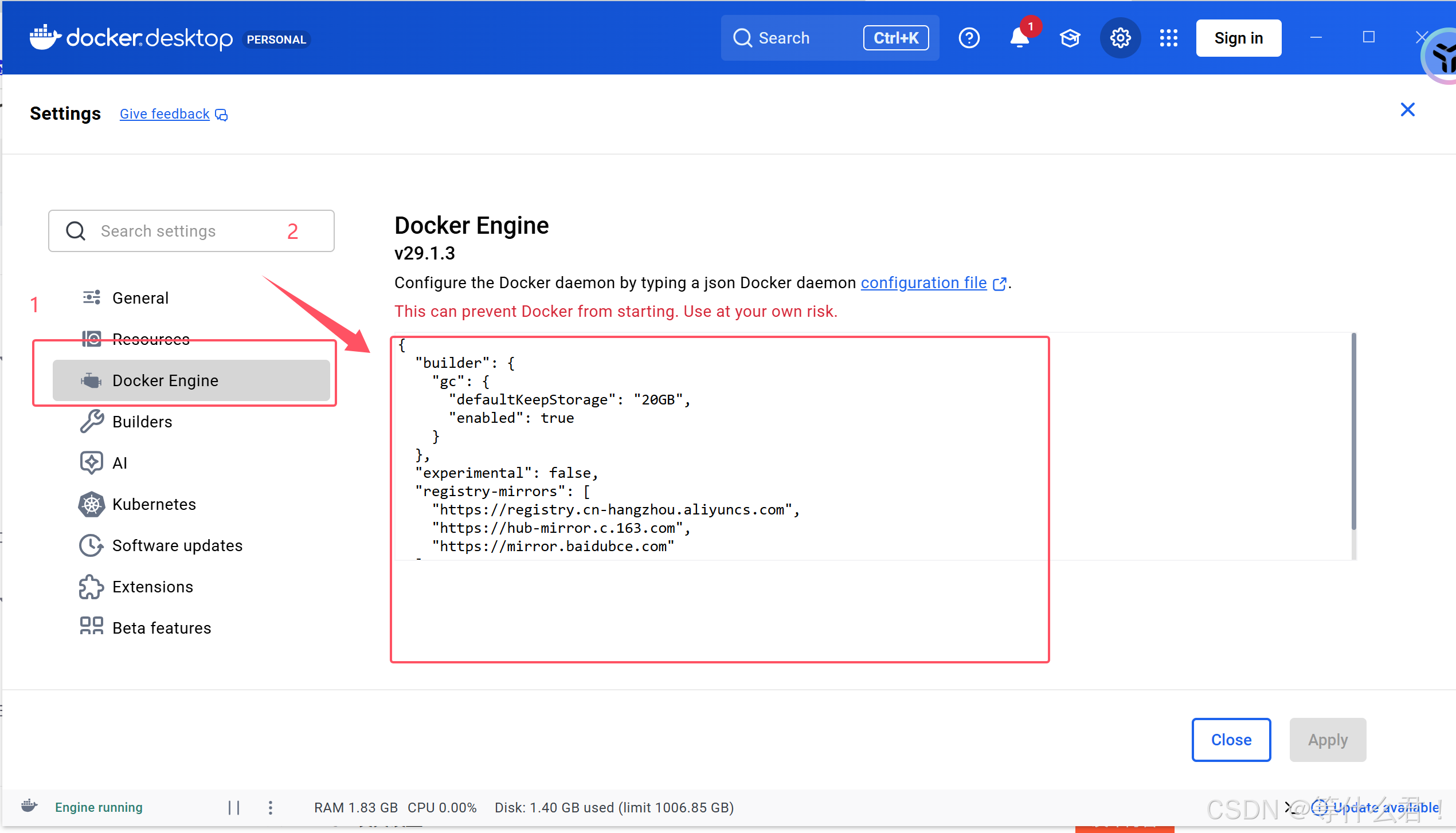
Task: Open the AI settings section
Action: coord(119,463)
